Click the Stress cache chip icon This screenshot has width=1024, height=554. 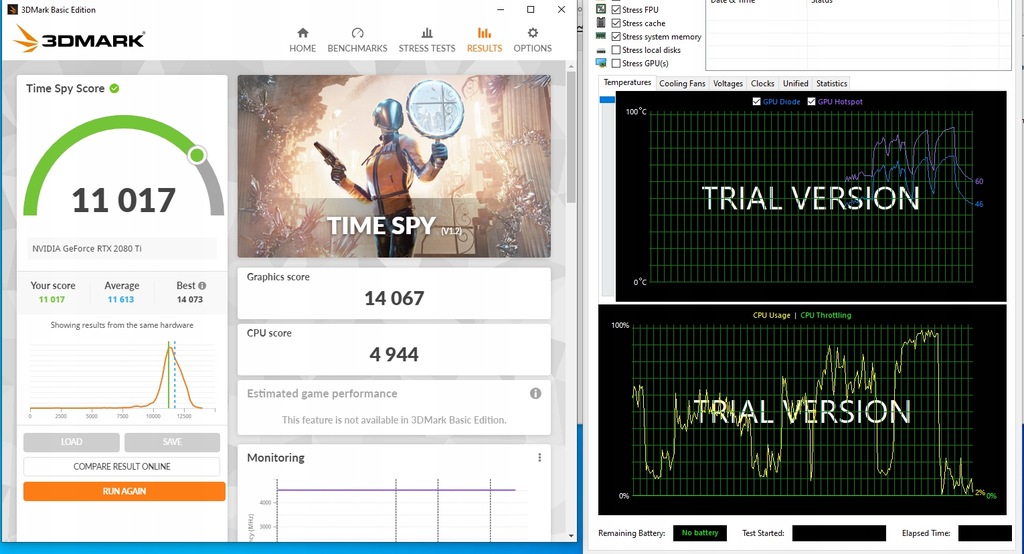(601, 23)
